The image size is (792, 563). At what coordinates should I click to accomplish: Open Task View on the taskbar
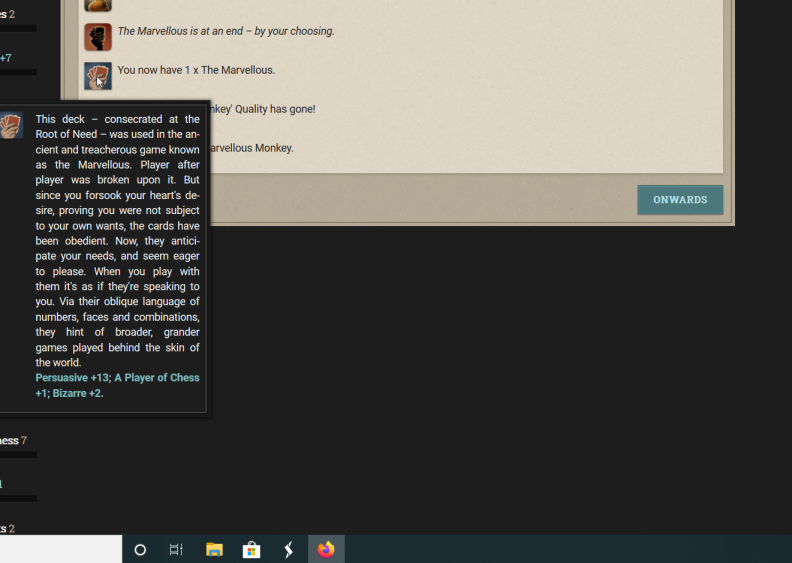point(176,549)
